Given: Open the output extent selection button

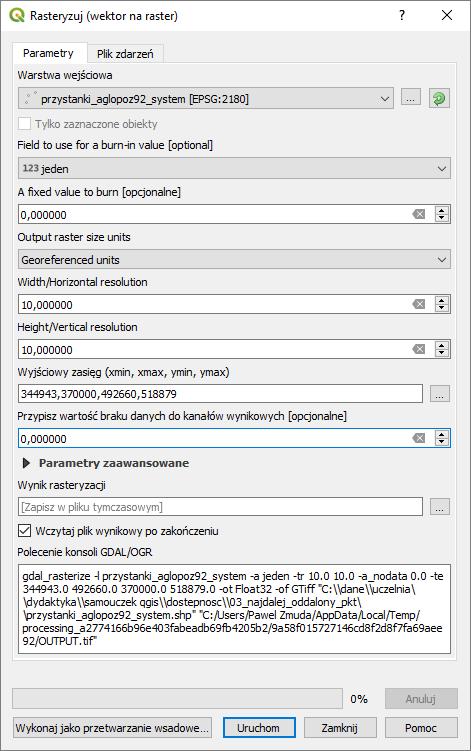Looking at the screenshot, I should point(440,394).
